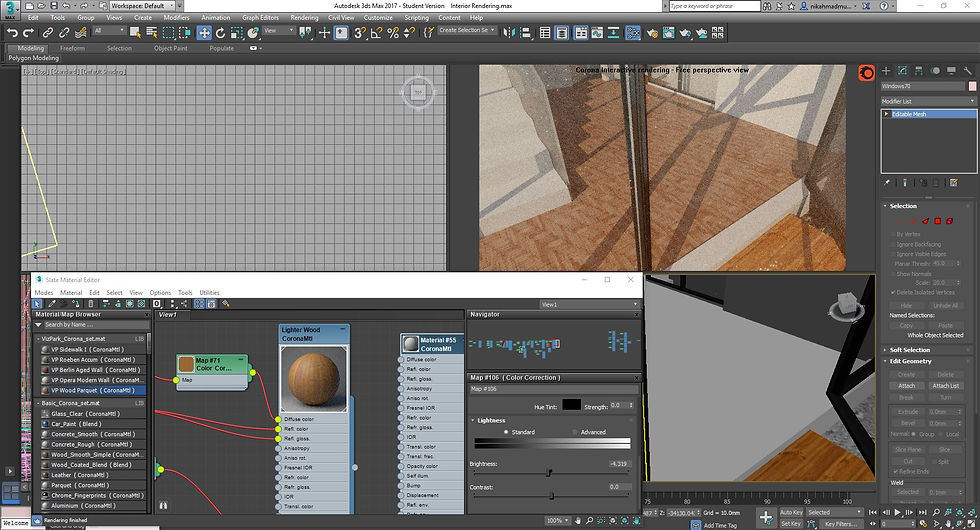The image size is (980, 530).
Task: Activate the Select and Scale tool
Action: [x=236, y=32]
